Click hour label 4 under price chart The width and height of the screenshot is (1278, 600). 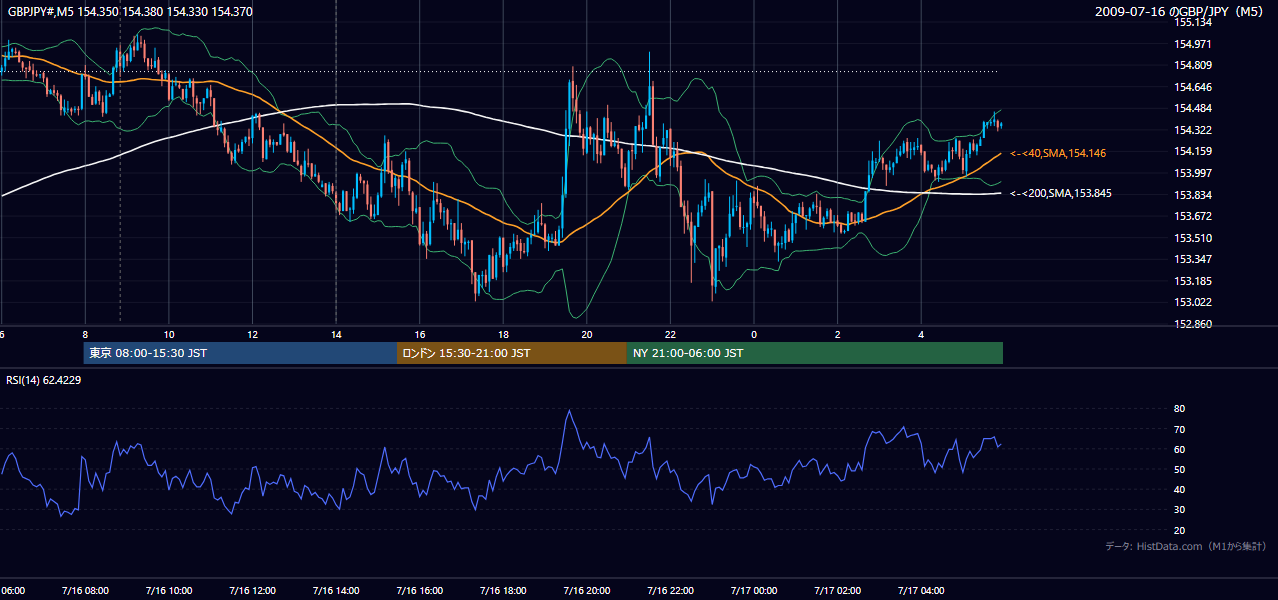(x=921, y=335)
